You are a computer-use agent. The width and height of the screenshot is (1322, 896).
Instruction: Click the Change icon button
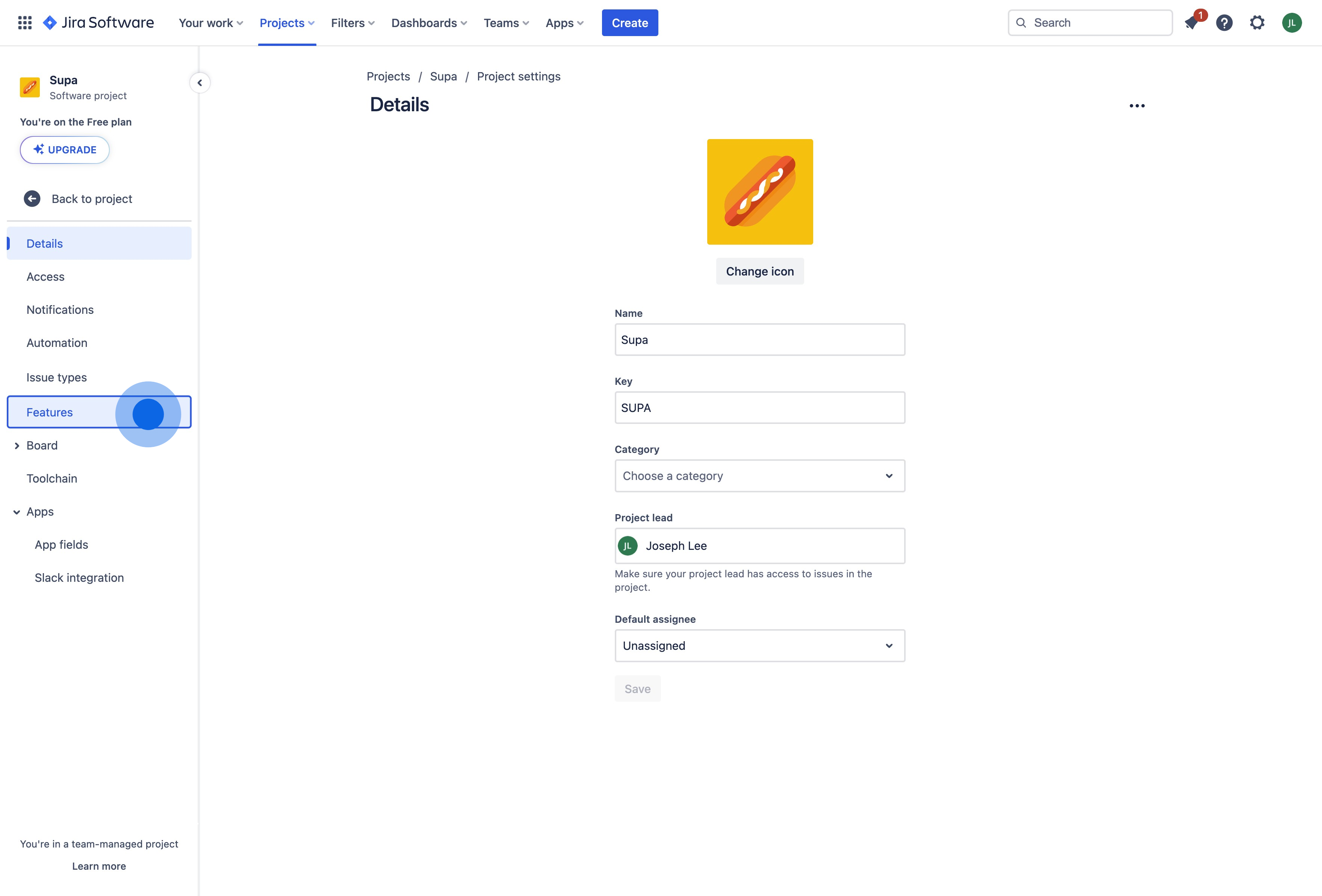point(759,271)
